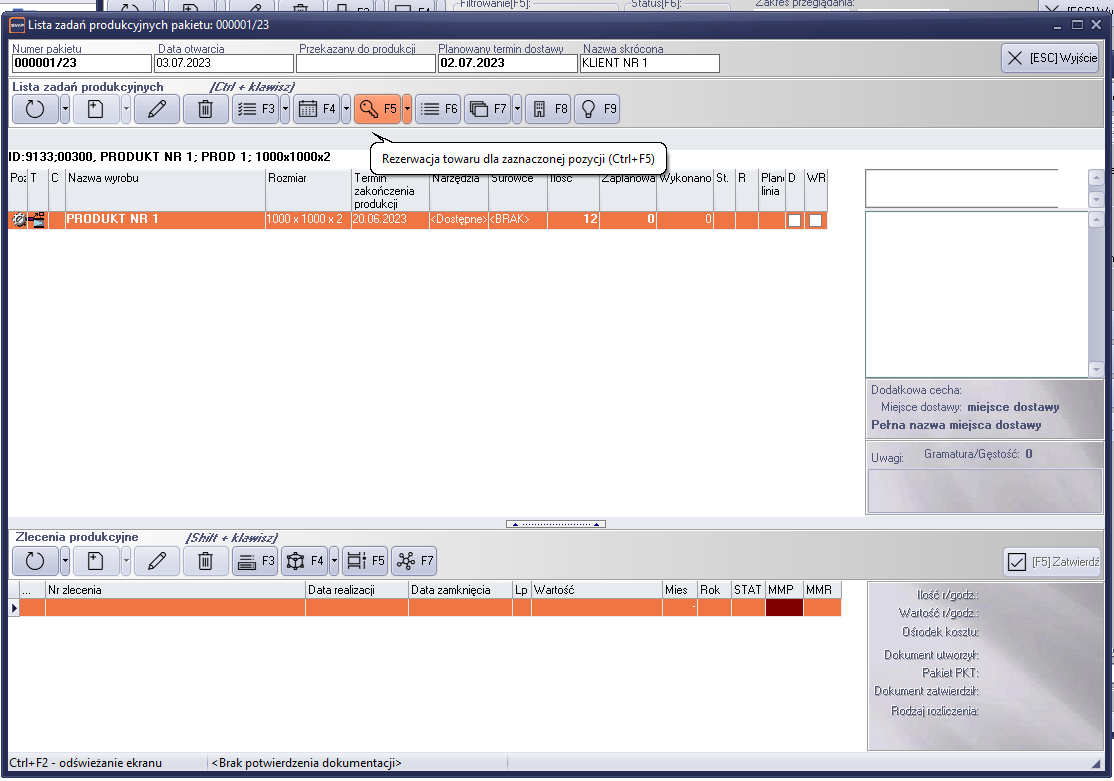Image resolution: width=1114 pixels, height=781 pixels.
Task: Open dropdown arrow next to upper refresh button
Action: (65, 109)
